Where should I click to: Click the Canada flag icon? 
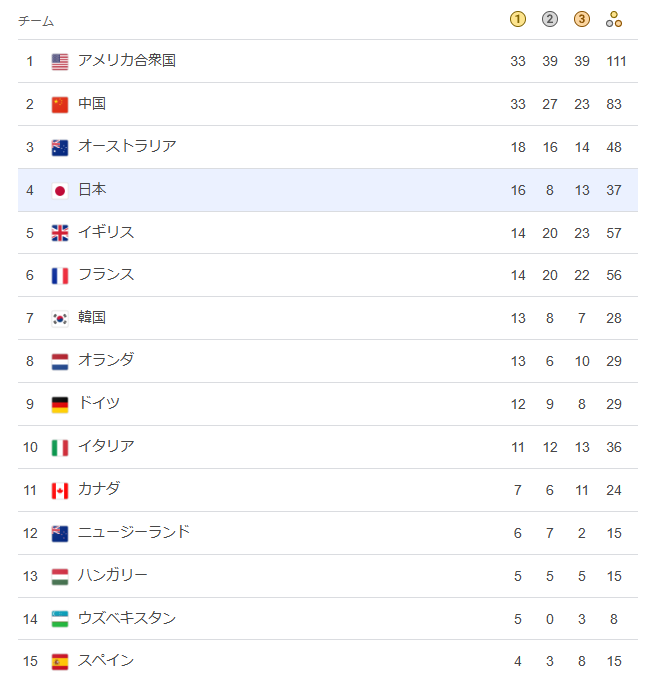point(60,490)
